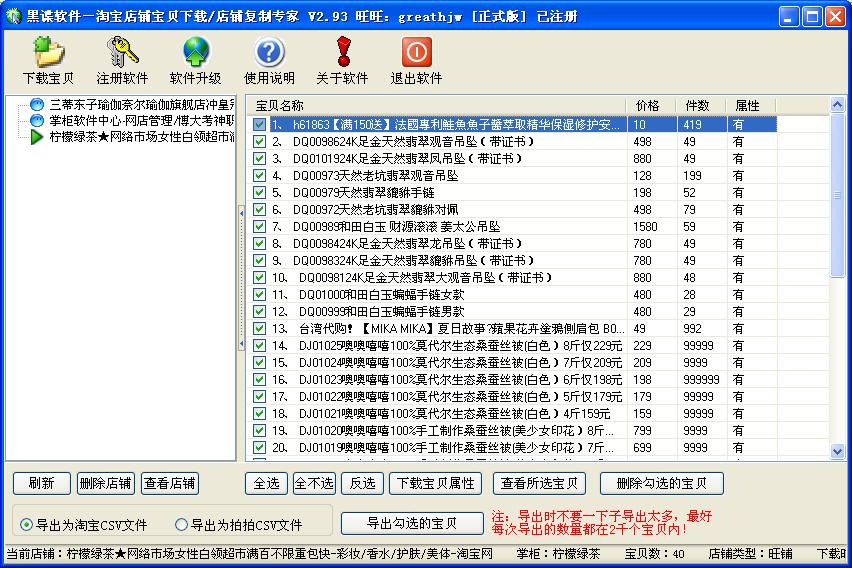The image size is (852, 568).
Task: Click the 全选 button
Action: (266, 483)
